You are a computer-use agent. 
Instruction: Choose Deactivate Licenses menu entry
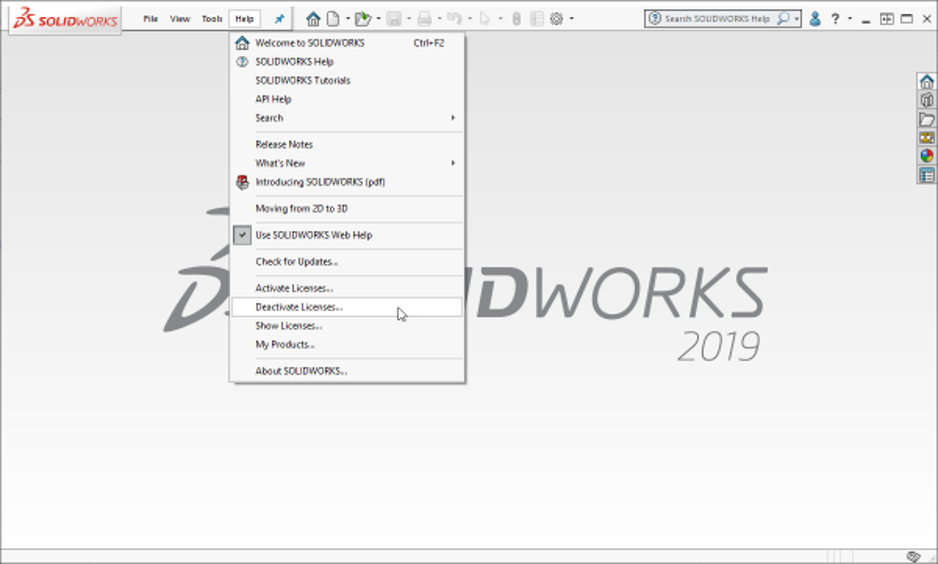pyautogui.click(x=347, y=307)
